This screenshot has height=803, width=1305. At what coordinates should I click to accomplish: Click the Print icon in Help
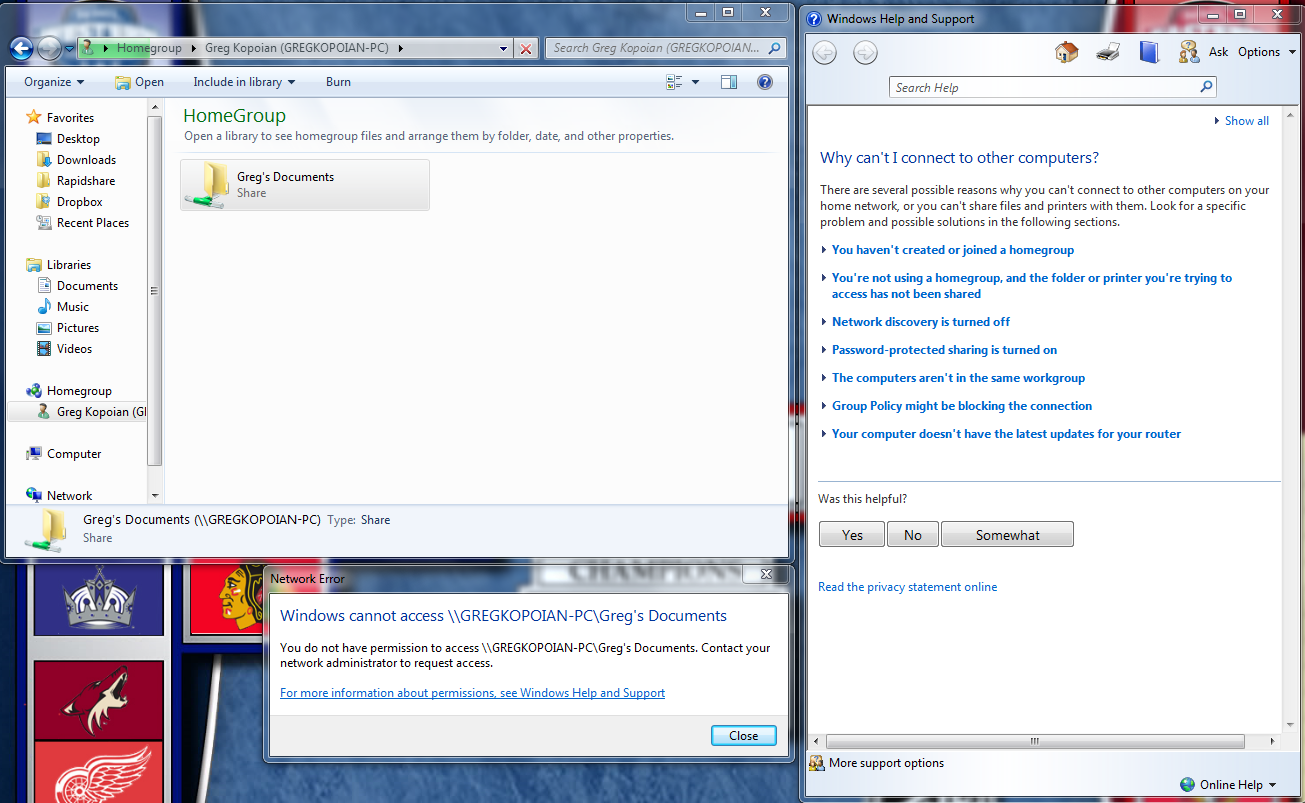(x=1108, y=52)
